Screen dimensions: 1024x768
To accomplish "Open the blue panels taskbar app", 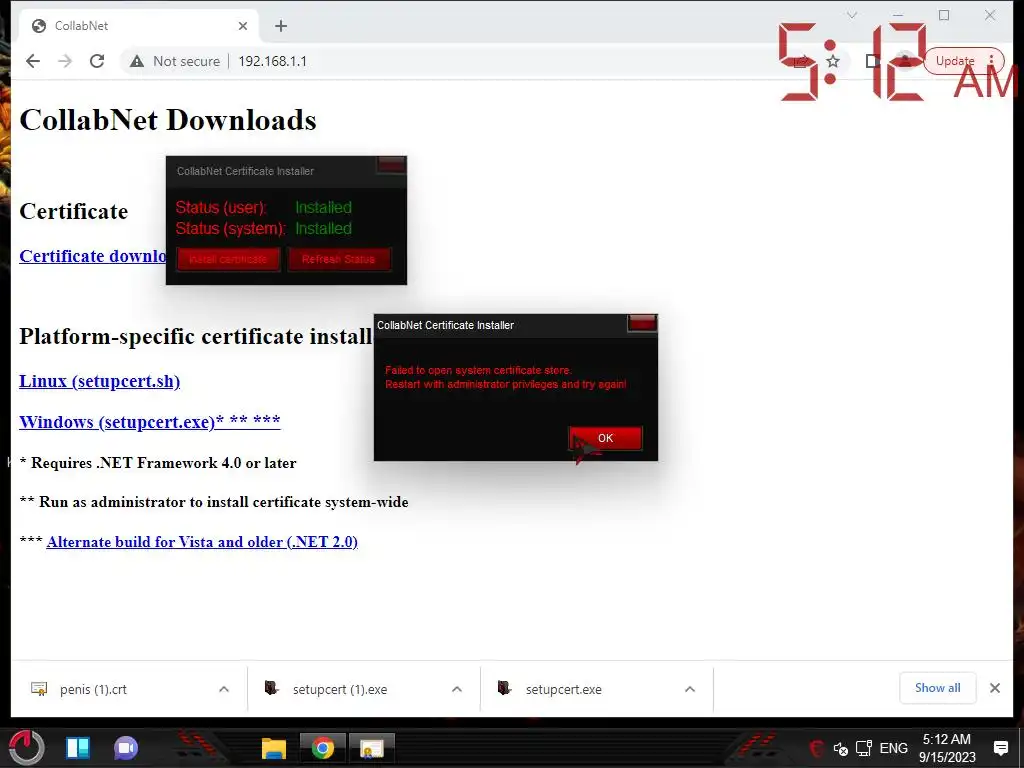I will point(78,748).
